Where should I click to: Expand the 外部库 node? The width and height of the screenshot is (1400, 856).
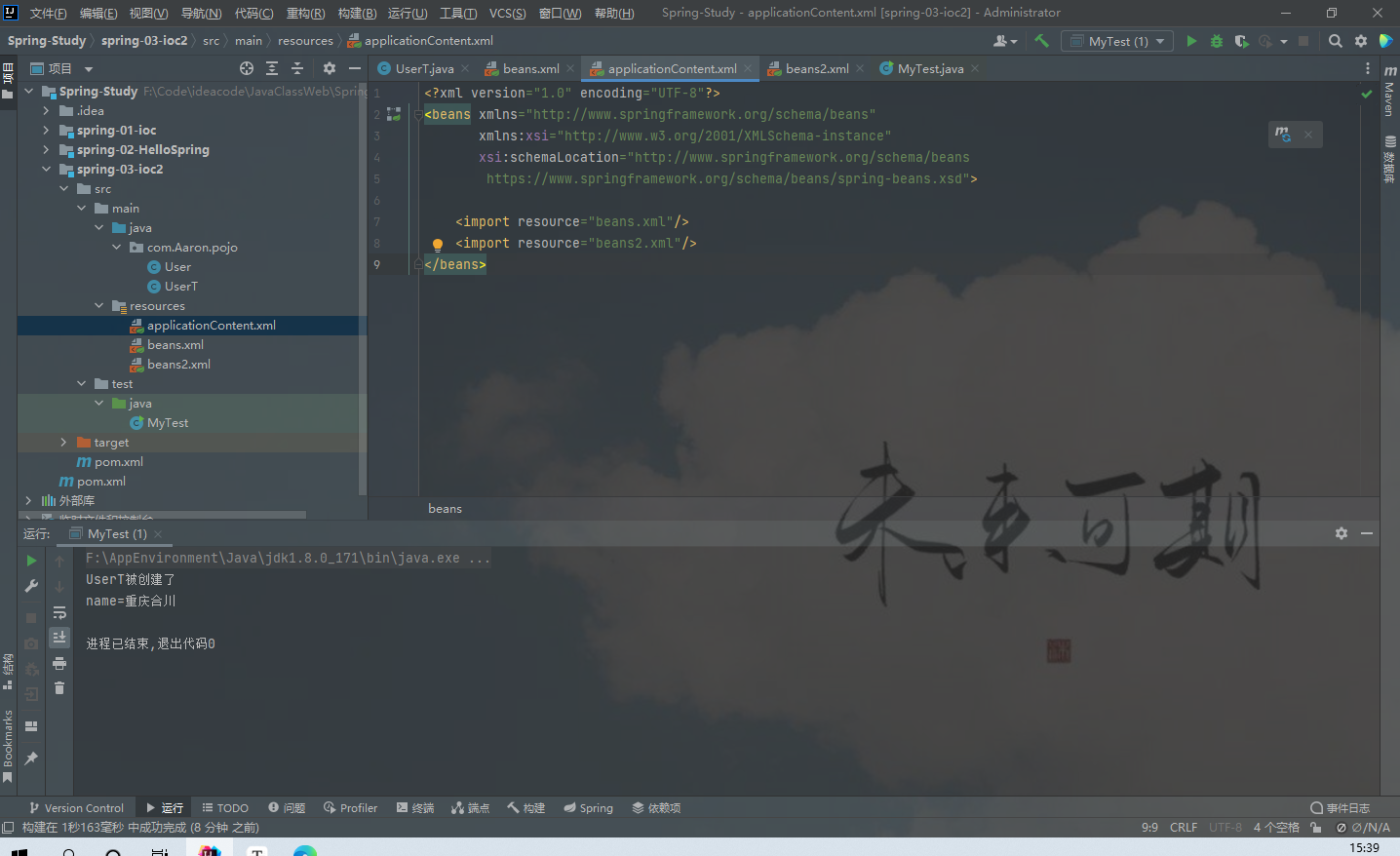click(28, 501)
